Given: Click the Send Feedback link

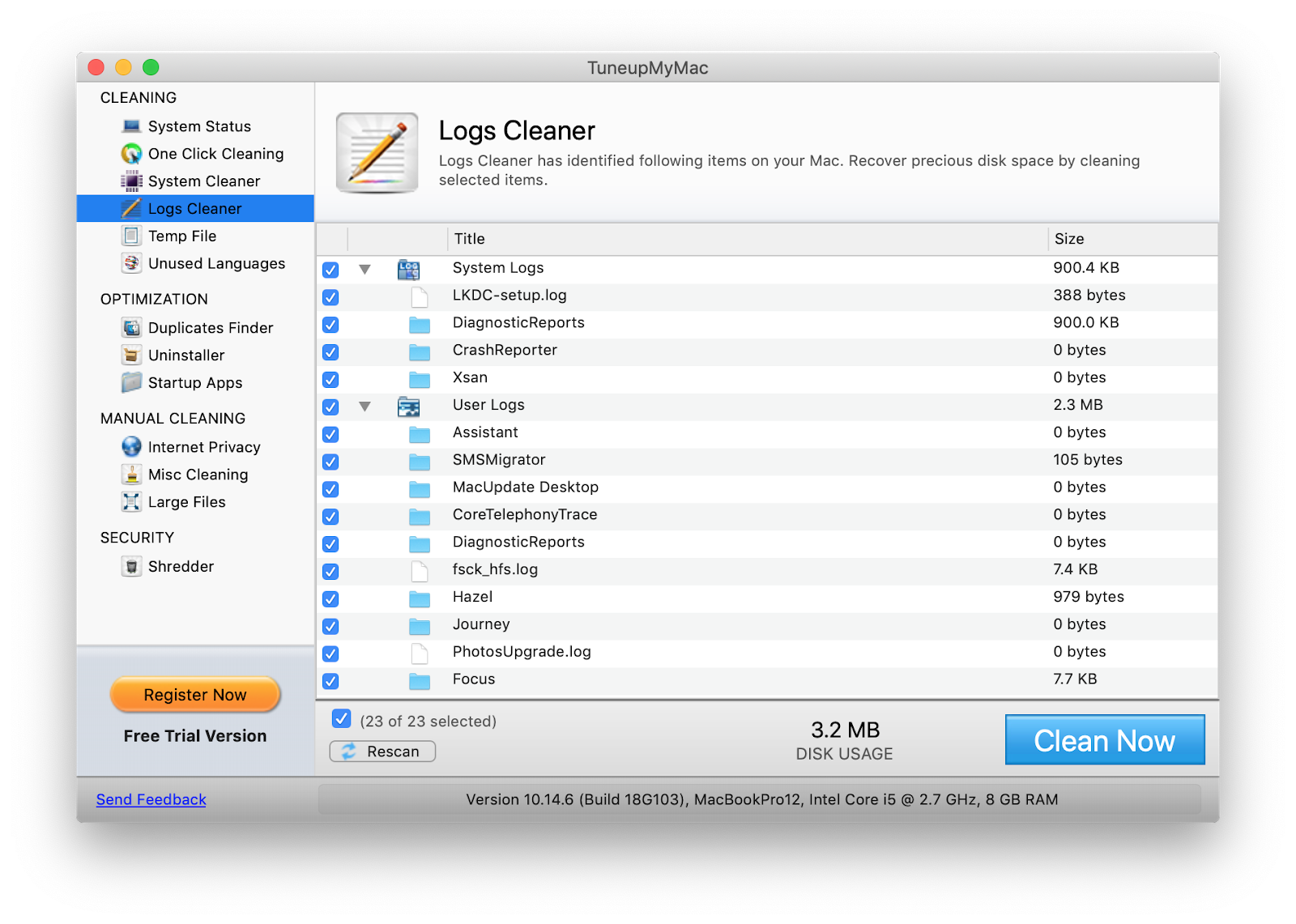Looking at the screenshot, I should click(x=151, y=800).
